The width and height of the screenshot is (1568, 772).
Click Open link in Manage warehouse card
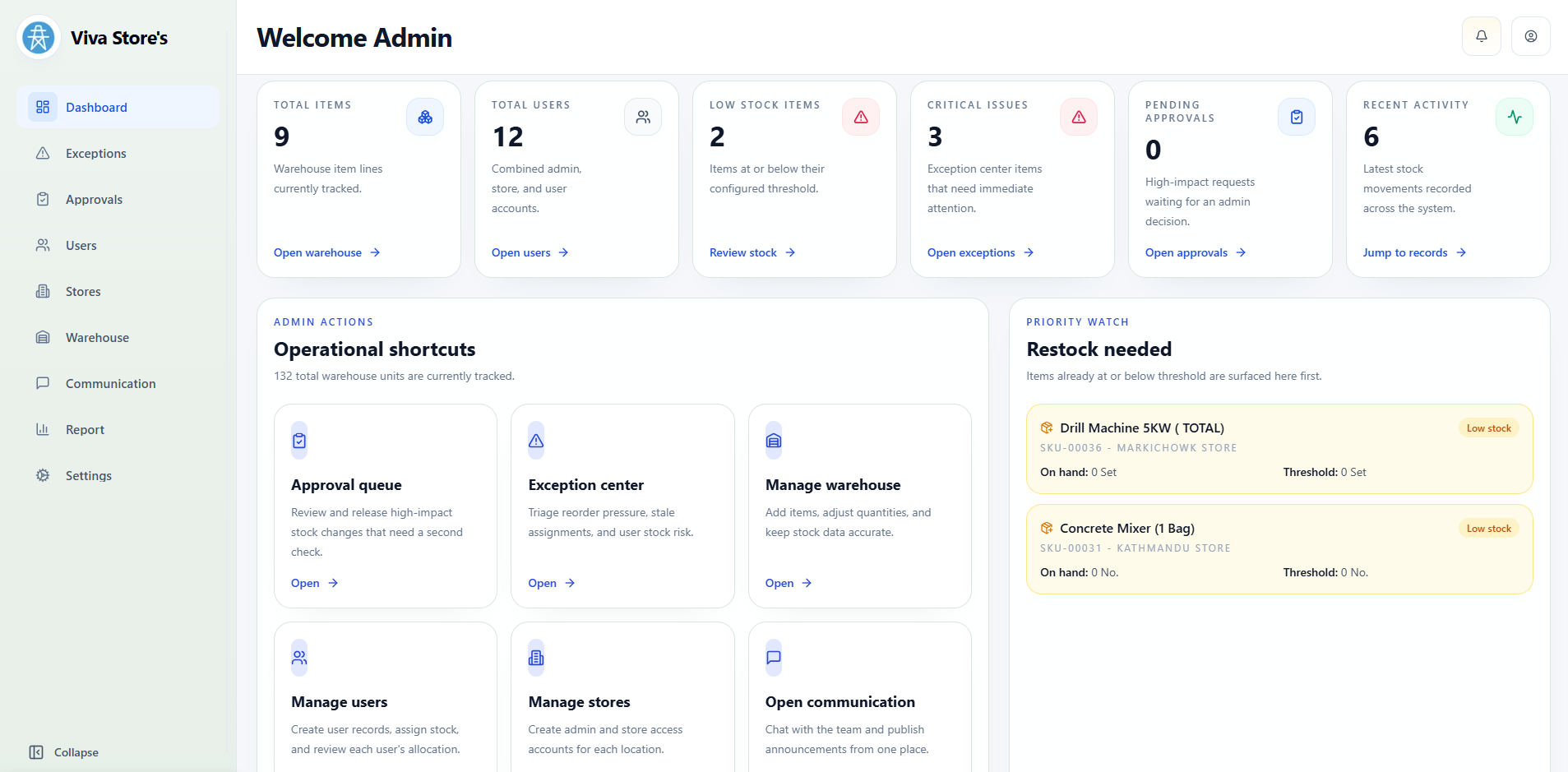click(x=789, y=583)
